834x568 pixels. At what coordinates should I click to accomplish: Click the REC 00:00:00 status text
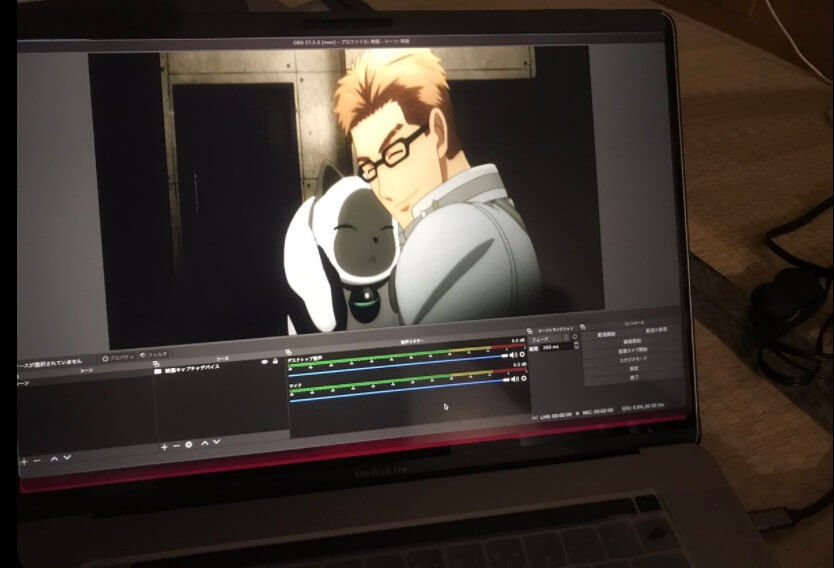pos(598,411)
